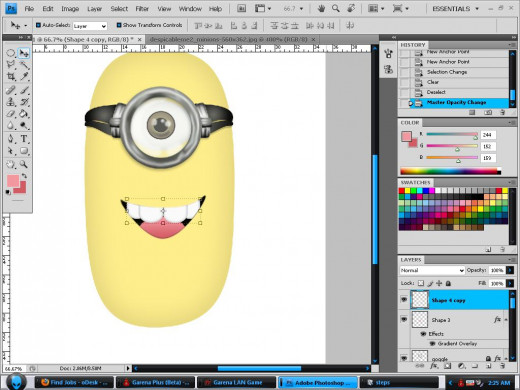Reset default foreground and background colors
The image size is (520, 390).
tap(8, 192)
